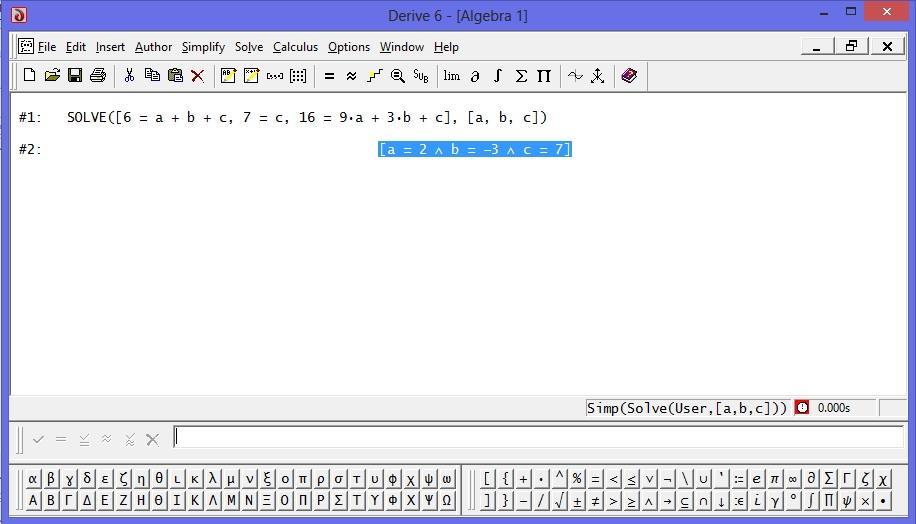The width and height of the screenshot is (916, 524).
Task: Click the Cut scissors icon
Action: 129,75
